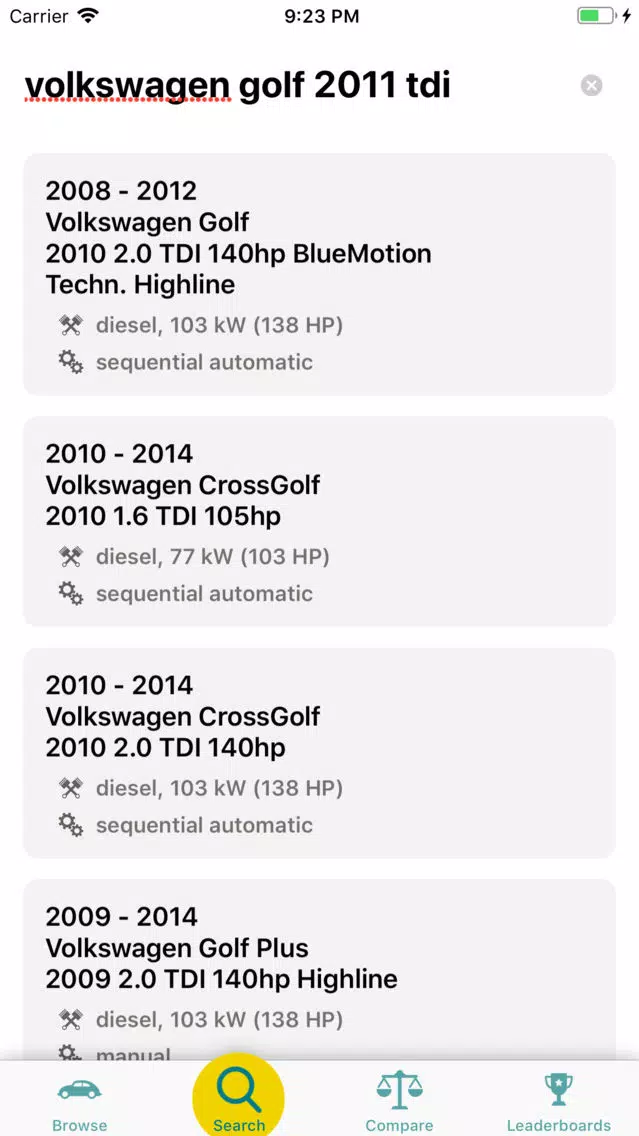
Task: Tap the engine icon in the Golf BlueMotion card
Action: [x=70, y=326]
